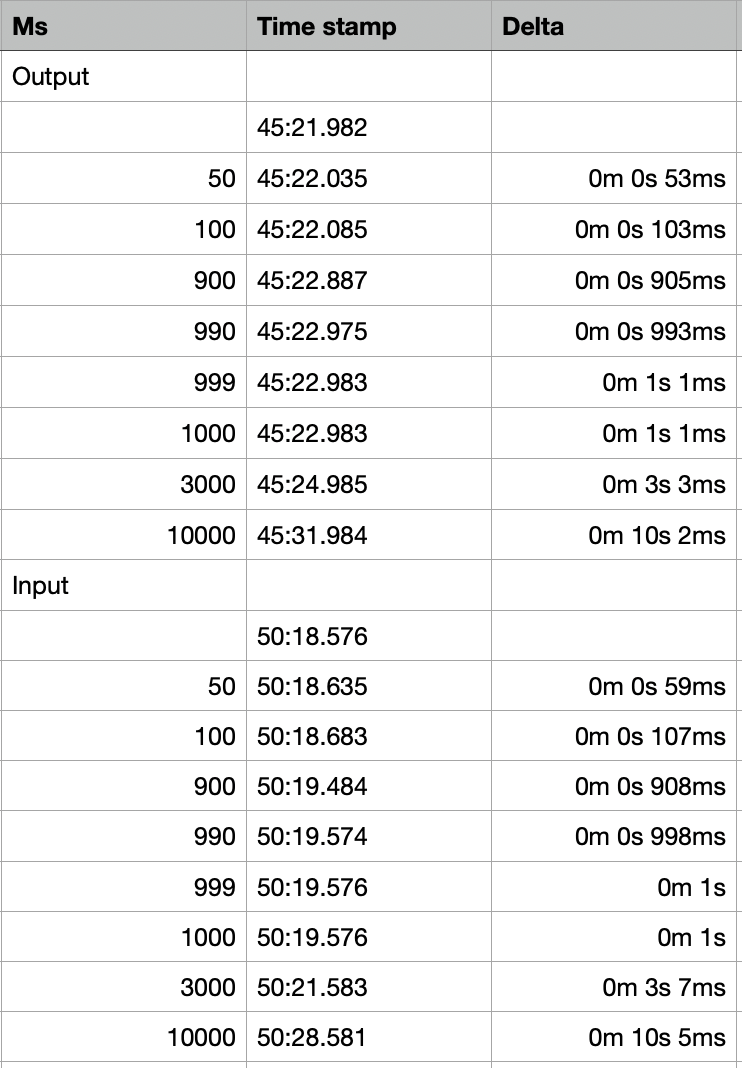Screen dimensions: 742x1068
Task: Select the Time stamp column header
Action: tap(369, 26)
